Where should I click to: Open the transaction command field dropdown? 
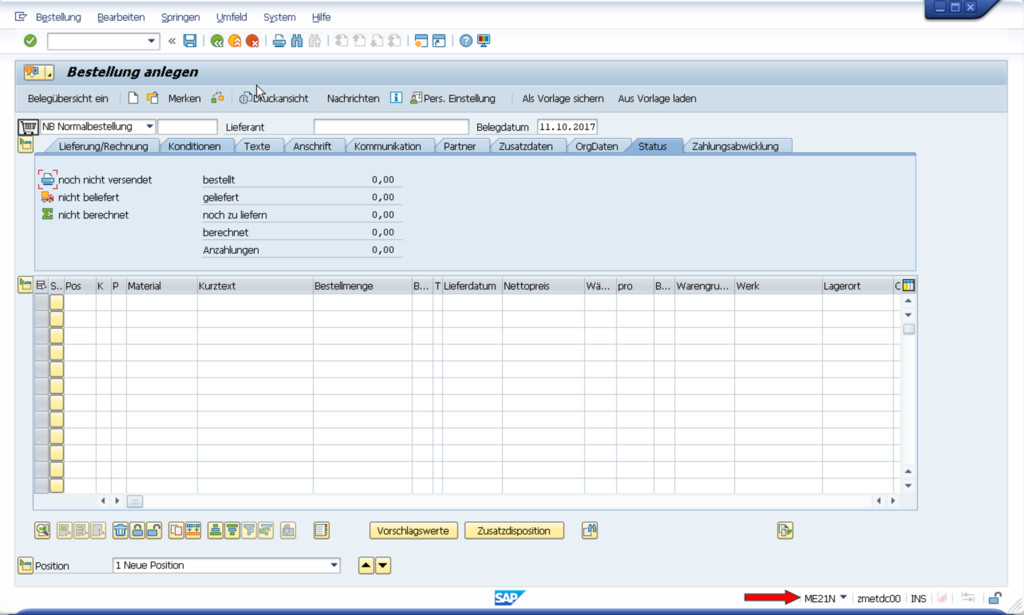pyautogui.click(x=152, y=41)
